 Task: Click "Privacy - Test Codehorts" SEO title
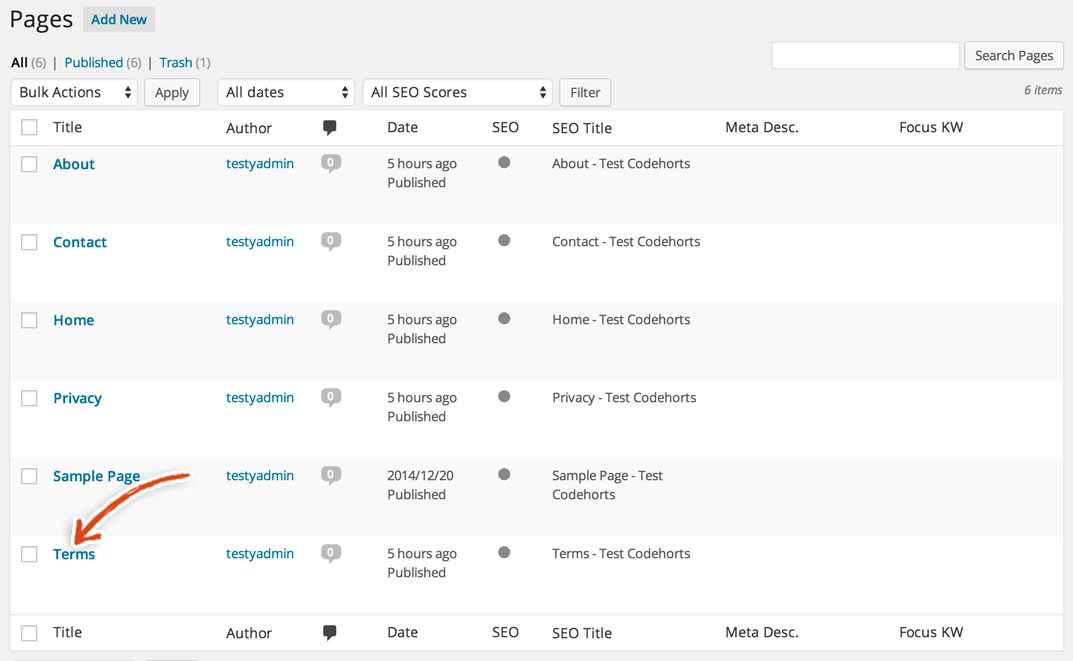coord(624,398)
